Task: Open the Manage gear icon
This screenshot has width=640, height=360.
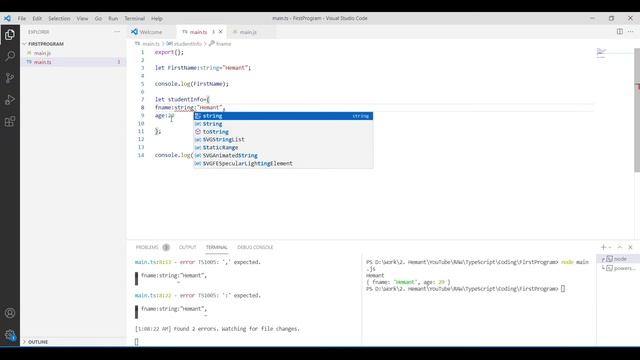Action: pyautogui.click(x=10, y=335)
